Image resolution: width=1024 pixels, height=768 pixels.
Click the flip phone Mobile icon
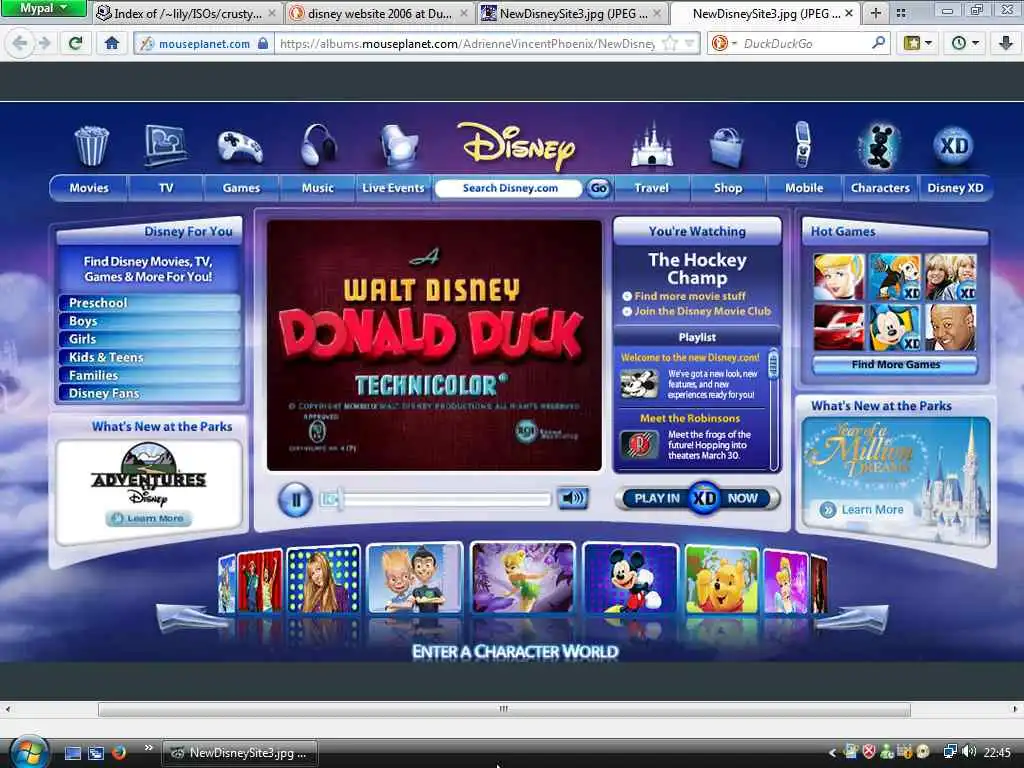[803, 144]
